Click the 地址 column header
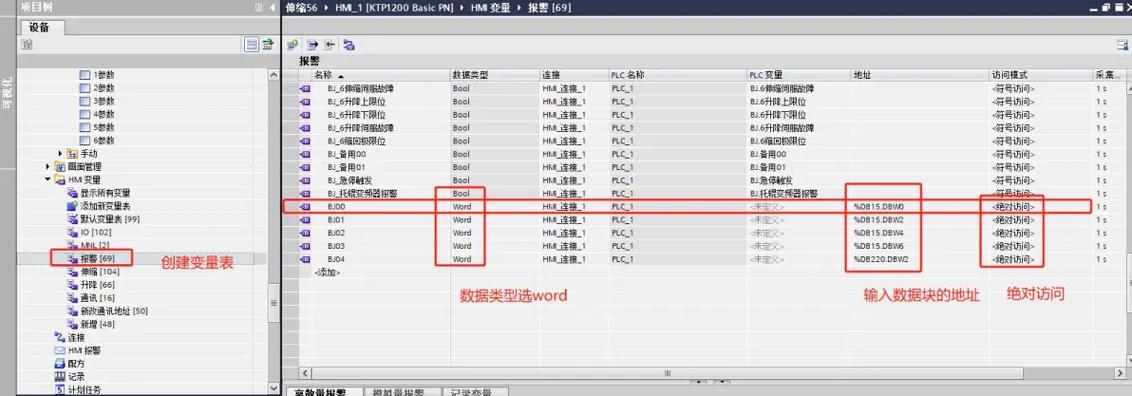This screenshot has height=396, width=1132. pyautogui.click(x=920, y=75)
